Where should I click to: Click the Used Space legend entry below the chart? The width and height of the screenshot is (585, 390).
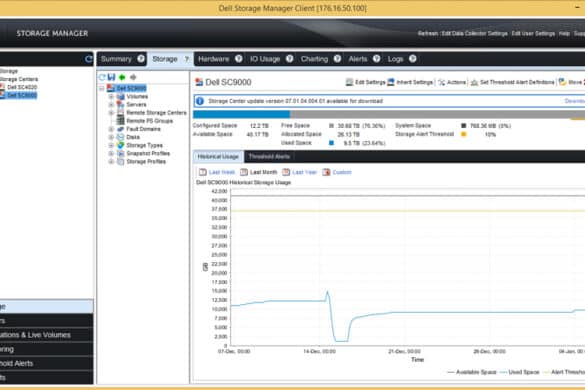point(519,372)
